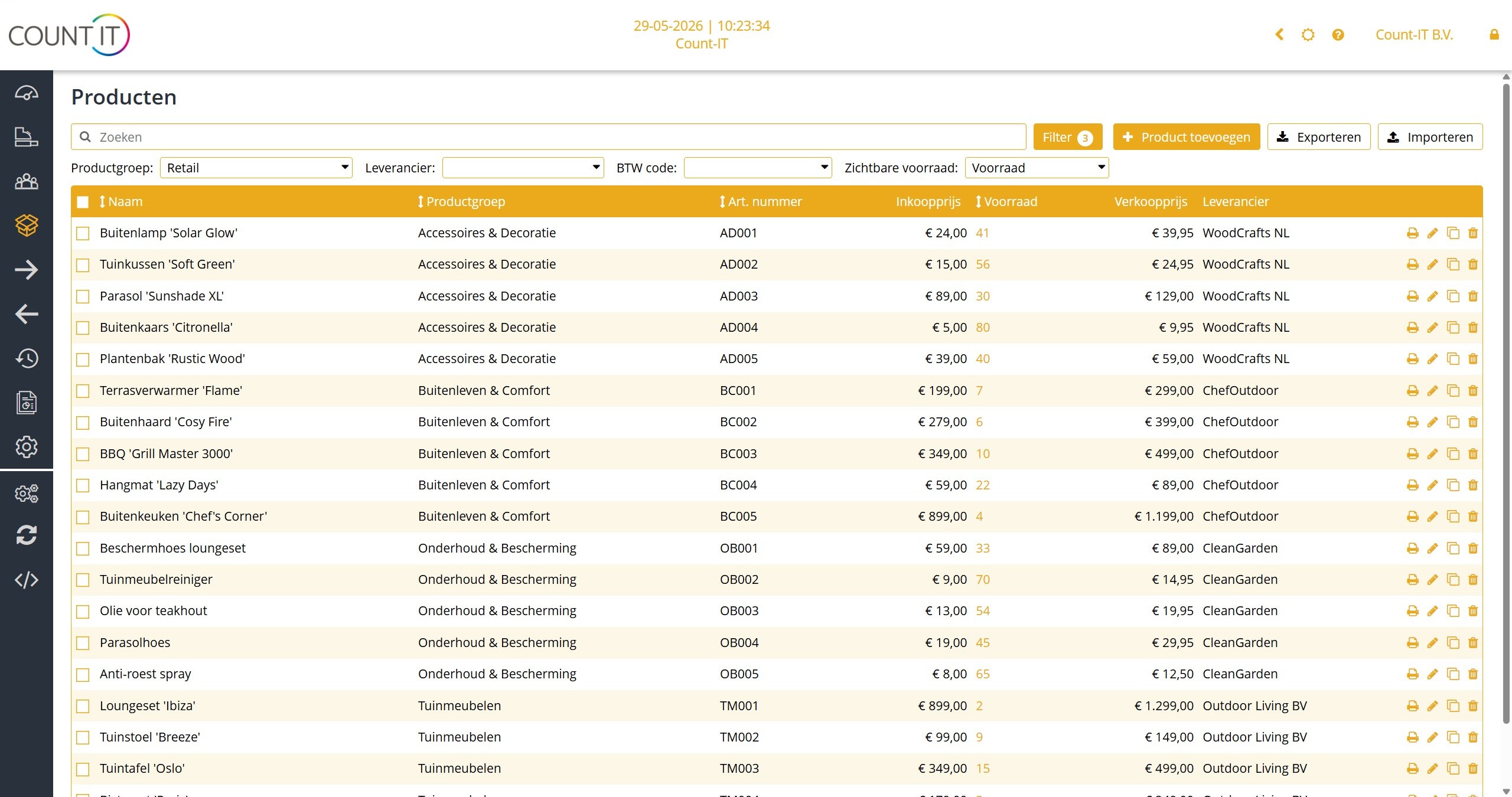Toggle the select-all checkbox in table header
The image size is (1512, 797).
(x=83, y=202)
